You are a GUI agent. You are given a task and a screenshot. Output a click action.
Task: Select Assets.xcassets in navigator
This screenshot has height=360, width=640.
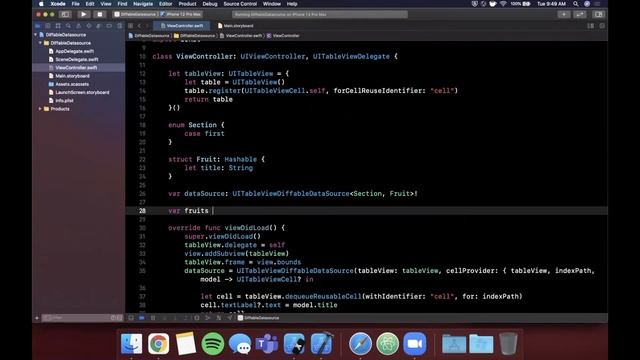(72, 84)
